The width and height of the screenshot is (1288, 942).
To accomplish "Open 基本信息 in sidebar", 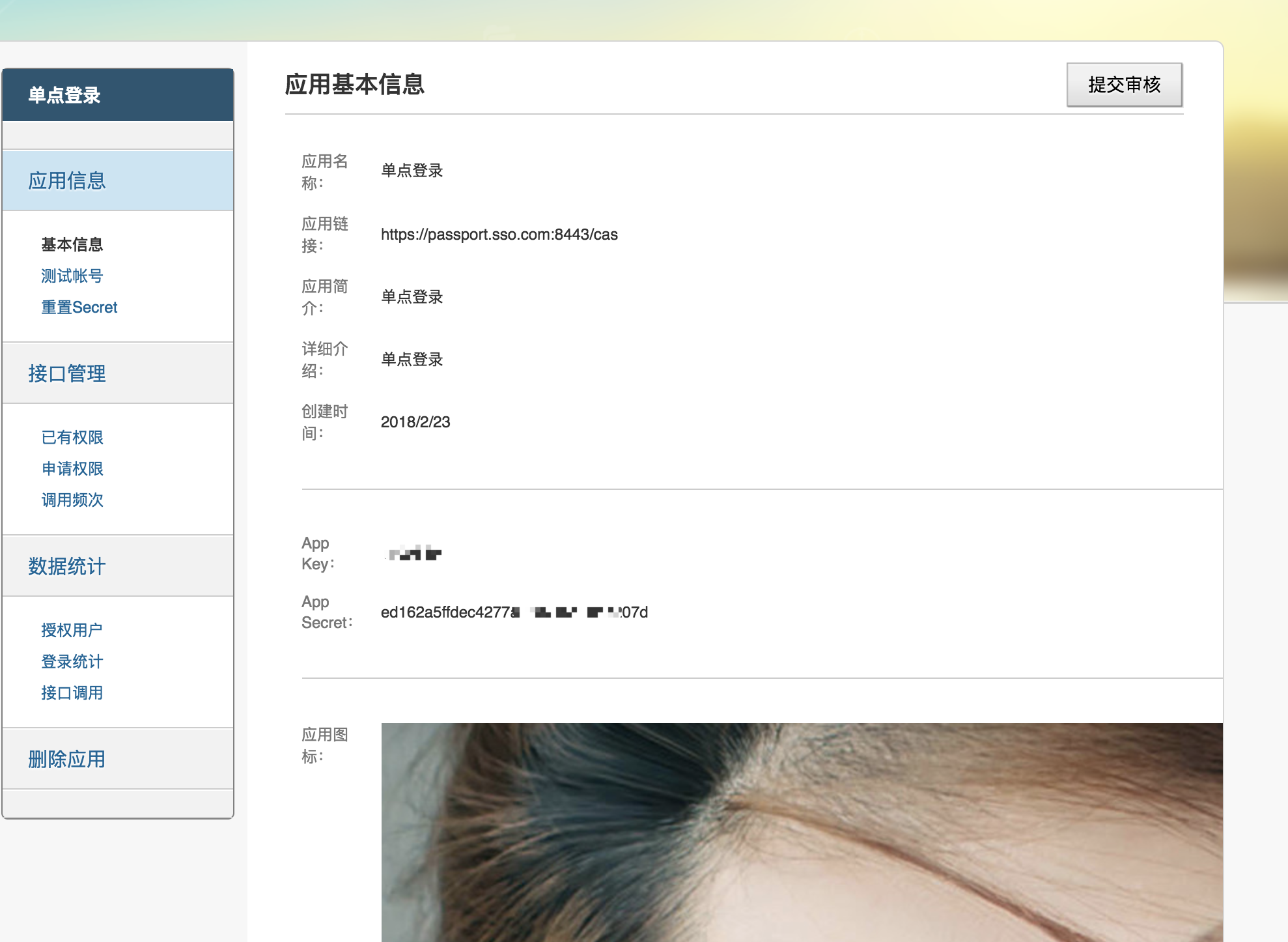I will pos(72,244).
